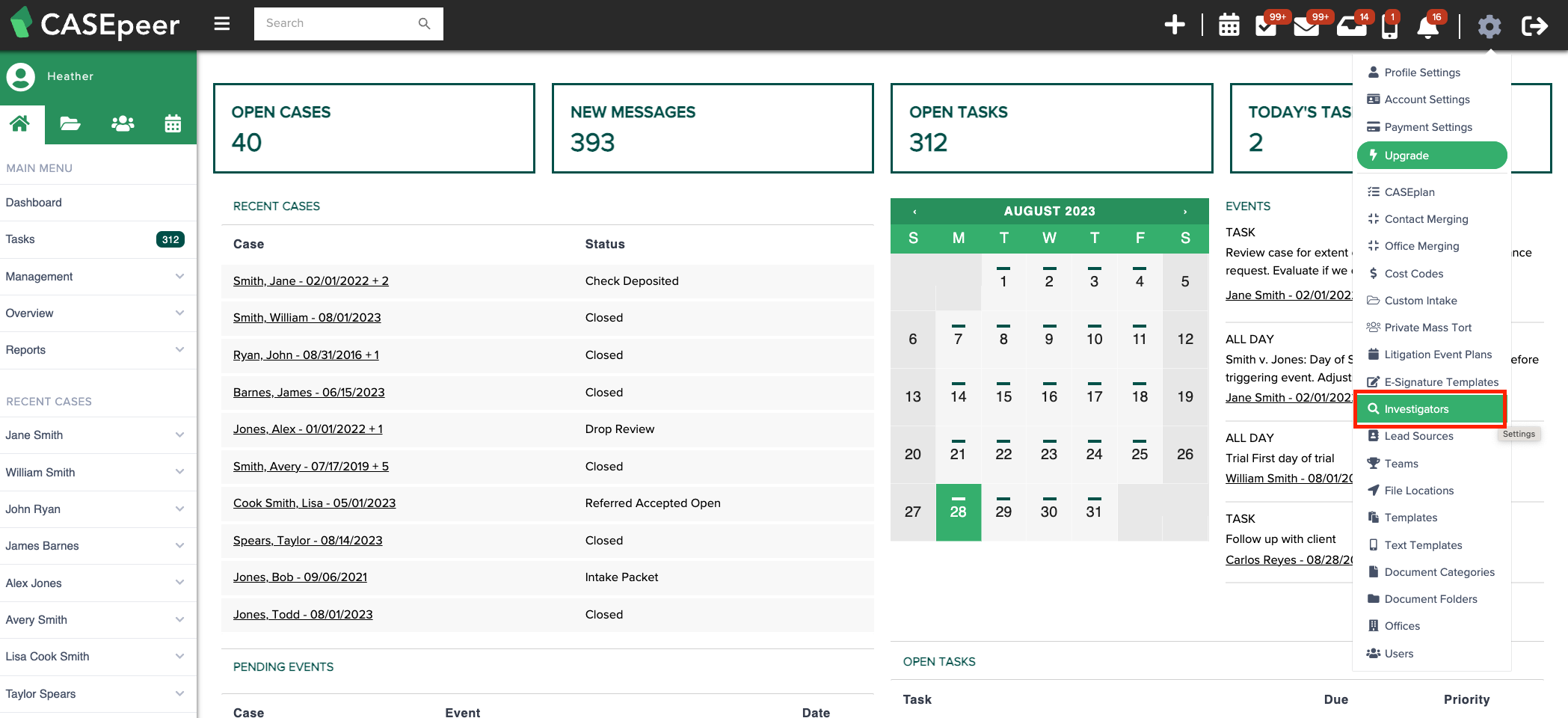The height and width of the screenshot is (718, 1568).
Task: Open the inbox tray icon with 14 badge
Action: point(1351,25)
